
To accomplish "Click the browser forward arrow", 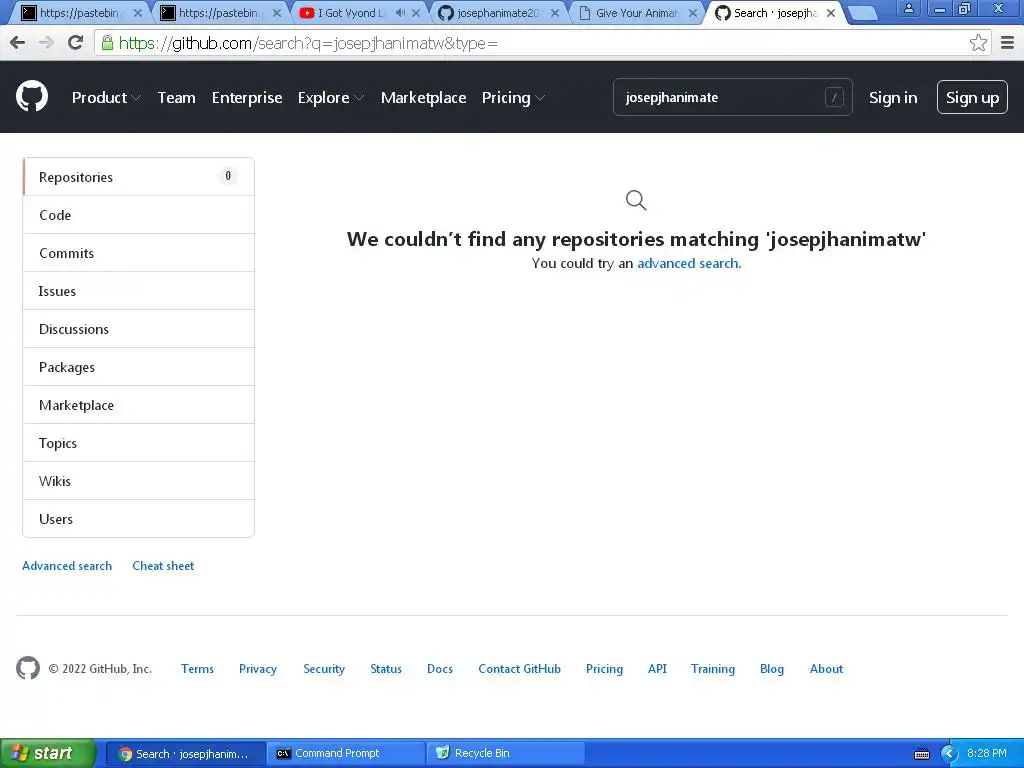I will point(46,43).
